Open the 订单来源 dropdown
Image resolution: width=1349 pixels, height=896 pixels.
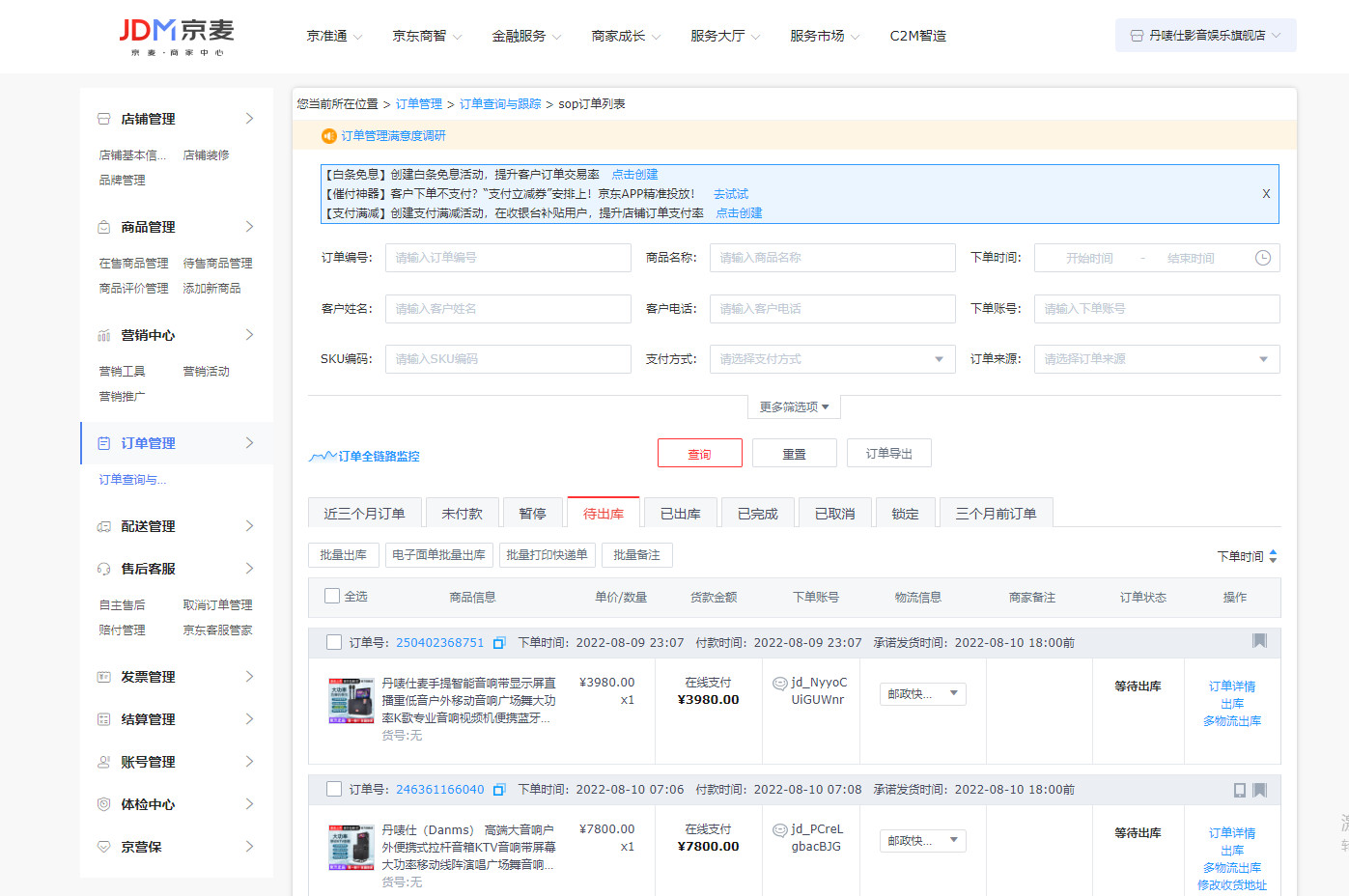1157,359
